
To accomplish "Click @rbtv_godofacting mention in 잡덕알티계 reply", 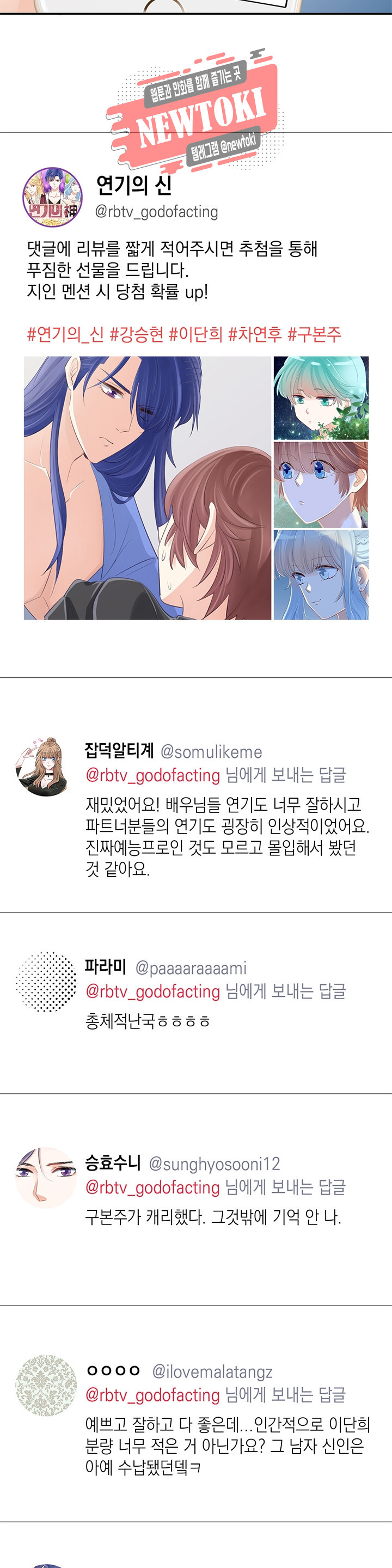I will pyautogui.click(x=153, y=775).
